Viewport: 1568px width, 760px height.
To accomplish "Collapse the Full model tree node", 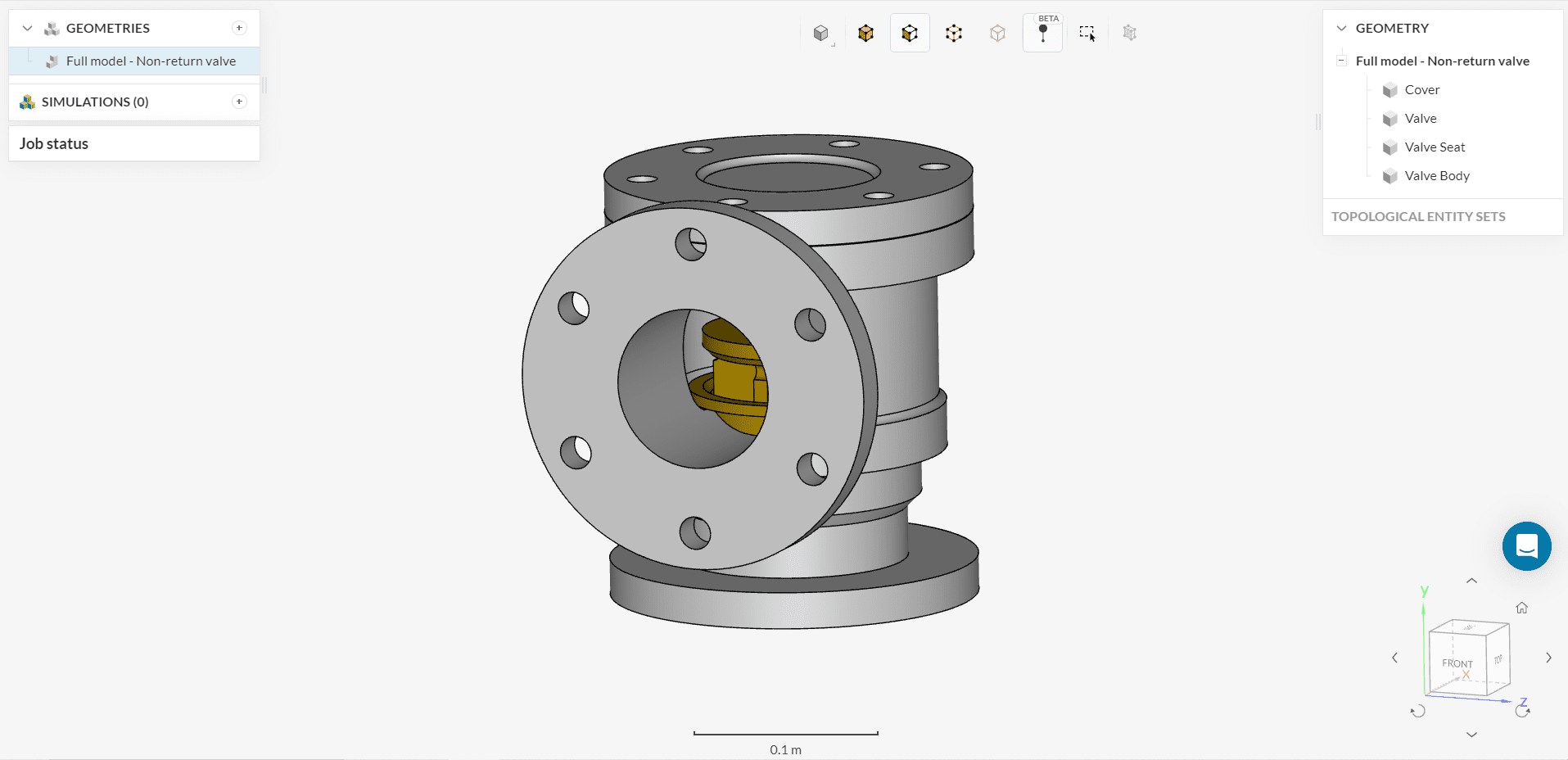I will [1341, 61].
